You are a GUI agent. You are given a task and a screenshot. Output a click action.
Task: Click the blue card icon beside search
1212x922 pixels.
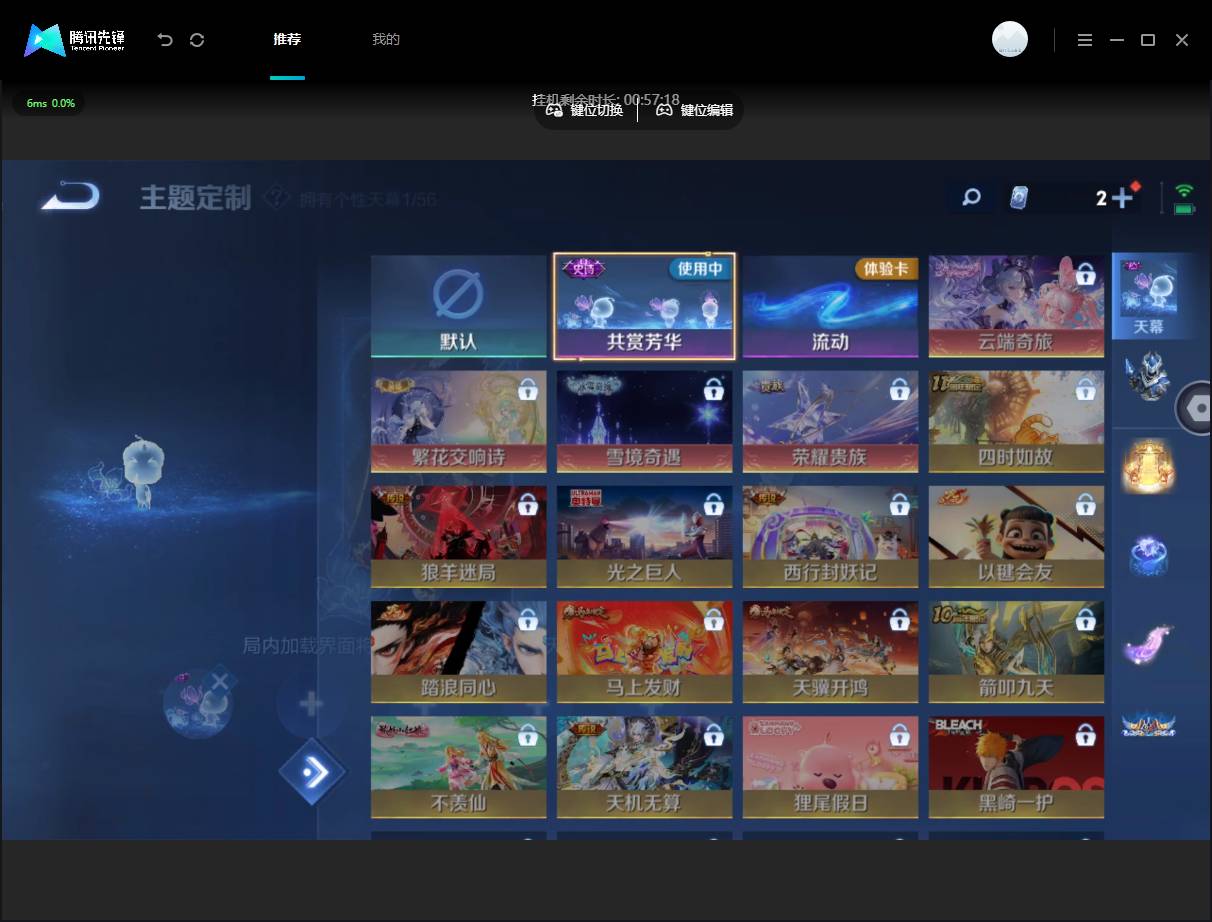click(1018, 197)
